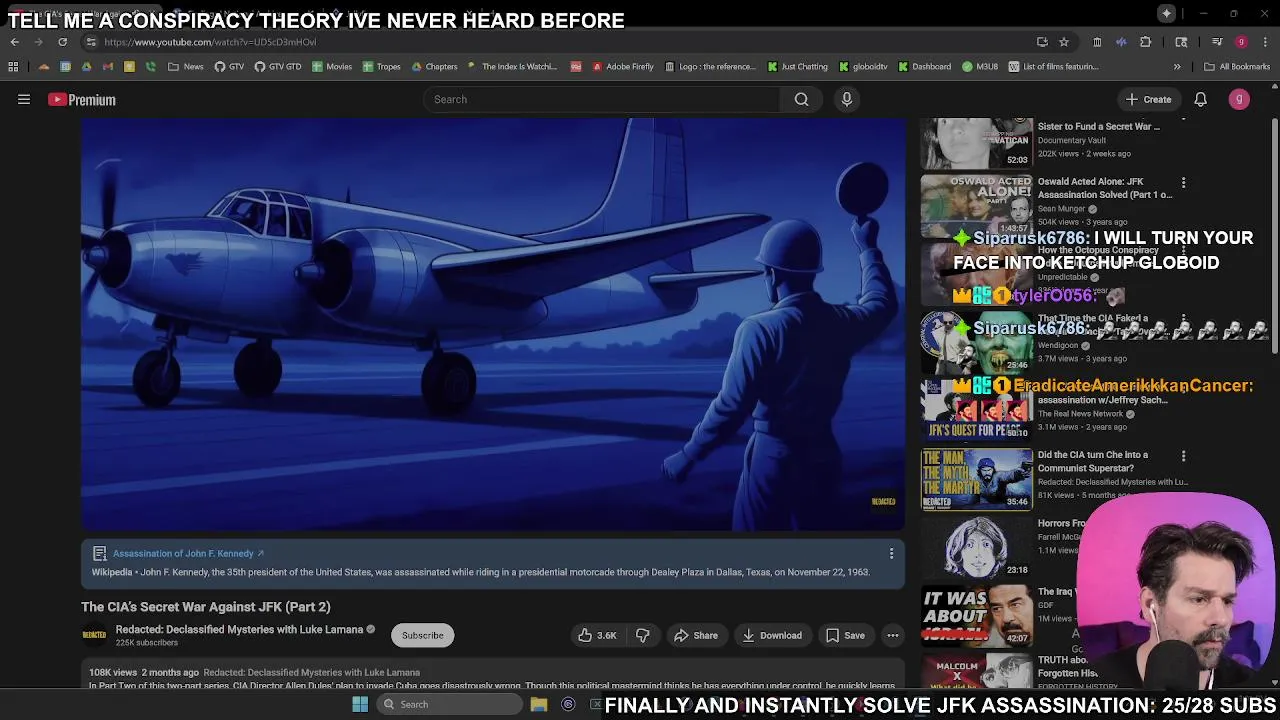
Task: Dislike the video with thumbs-down
Action: pos(643,635)
